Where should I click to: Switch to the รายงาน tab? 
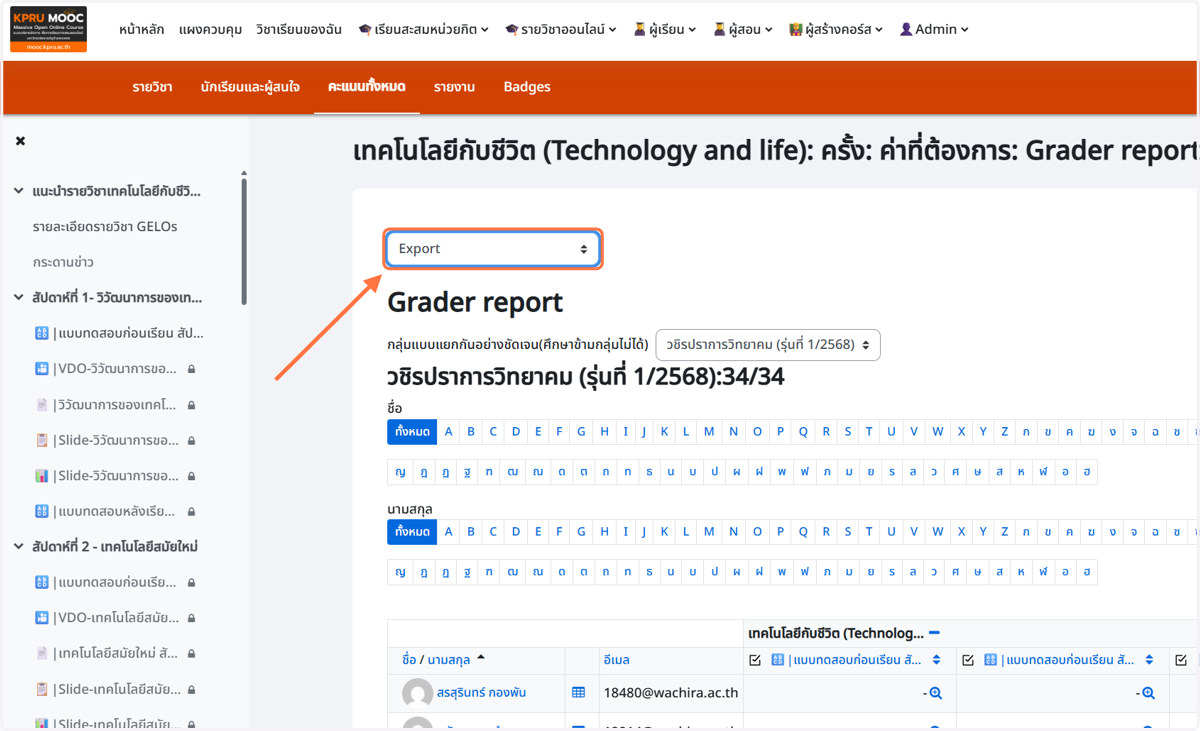tap(454, 87)
